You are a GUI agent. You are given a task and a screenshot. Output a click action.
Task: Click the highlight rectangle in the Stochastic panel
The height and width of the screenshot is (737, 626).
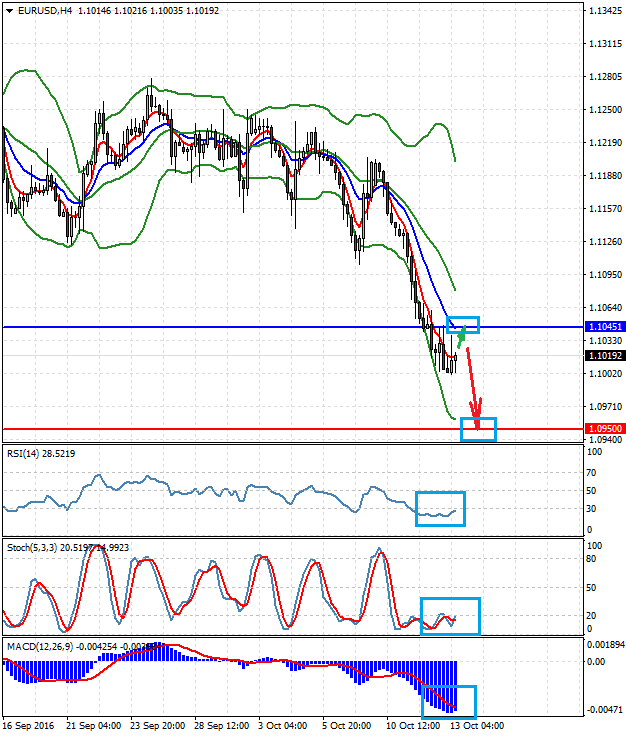450,616
